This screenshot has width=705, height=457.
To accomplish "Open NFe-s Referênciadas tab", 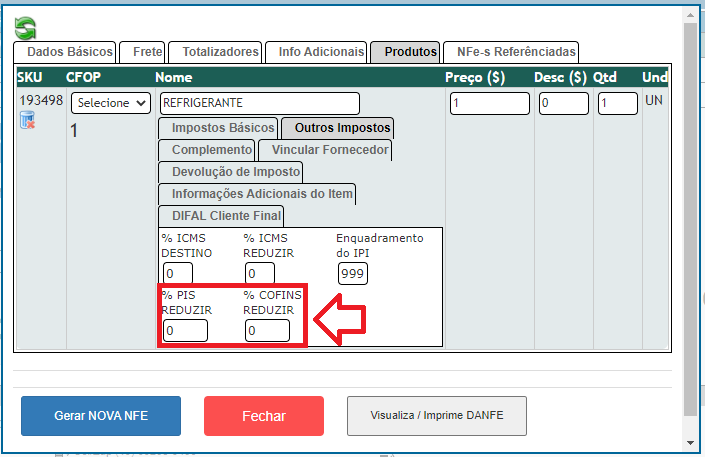I will pos(511,52).
